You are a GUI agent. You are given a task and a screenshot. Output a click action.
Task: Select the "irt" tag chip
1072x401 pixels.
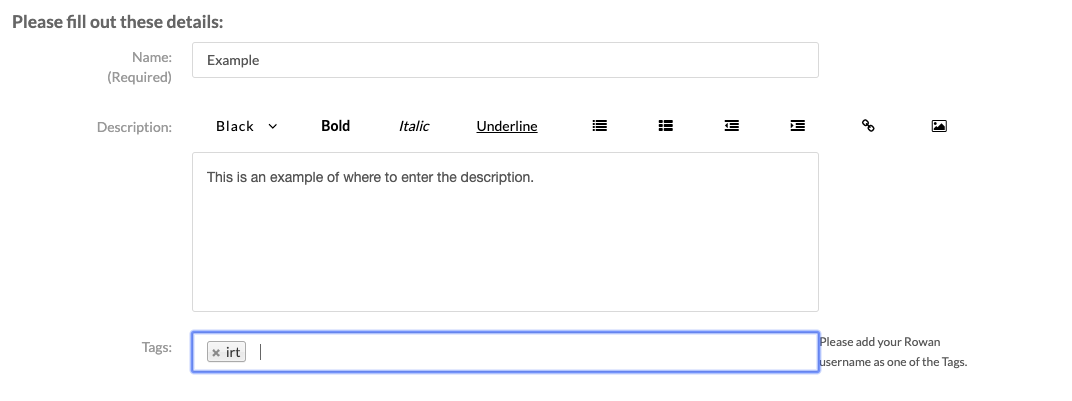(x=226, y=352)
